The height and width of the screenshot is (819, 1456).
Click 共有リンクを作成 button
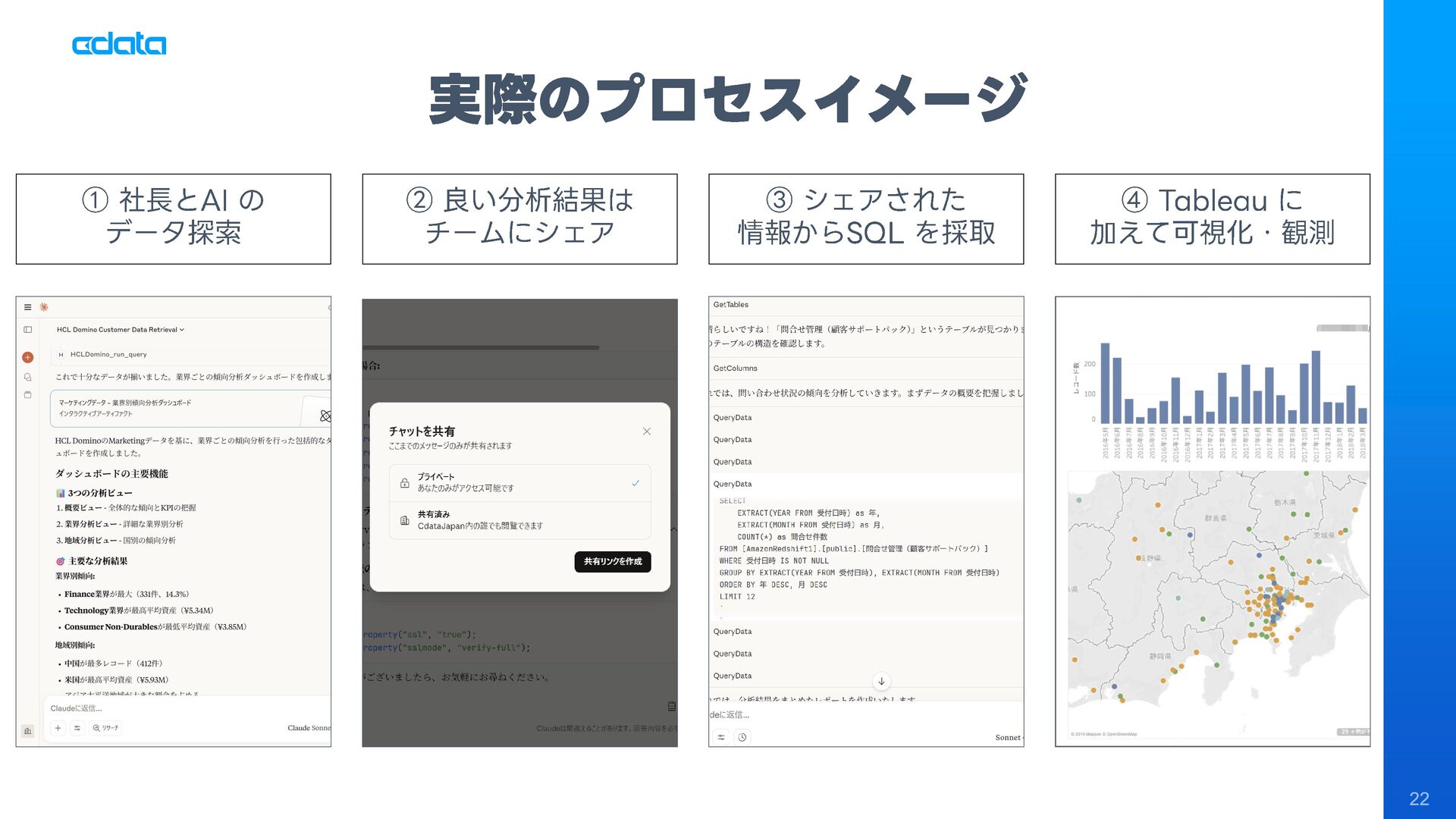(612, 562)
